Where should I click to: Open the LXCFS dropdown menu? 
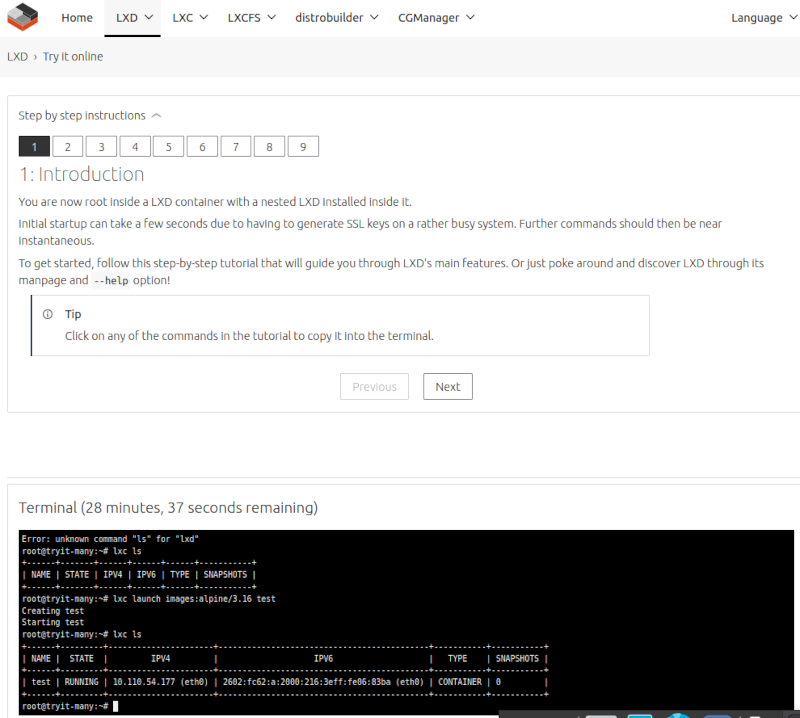252,18
